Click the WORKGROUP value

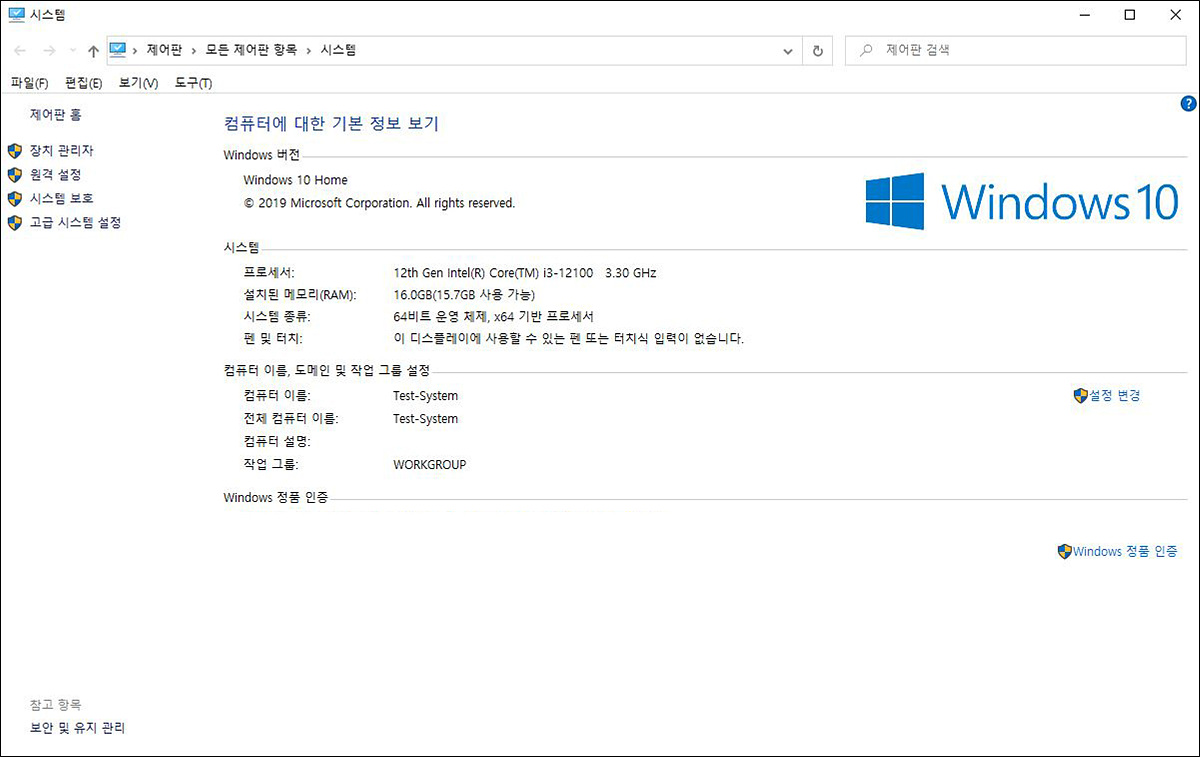coord(429,465)
